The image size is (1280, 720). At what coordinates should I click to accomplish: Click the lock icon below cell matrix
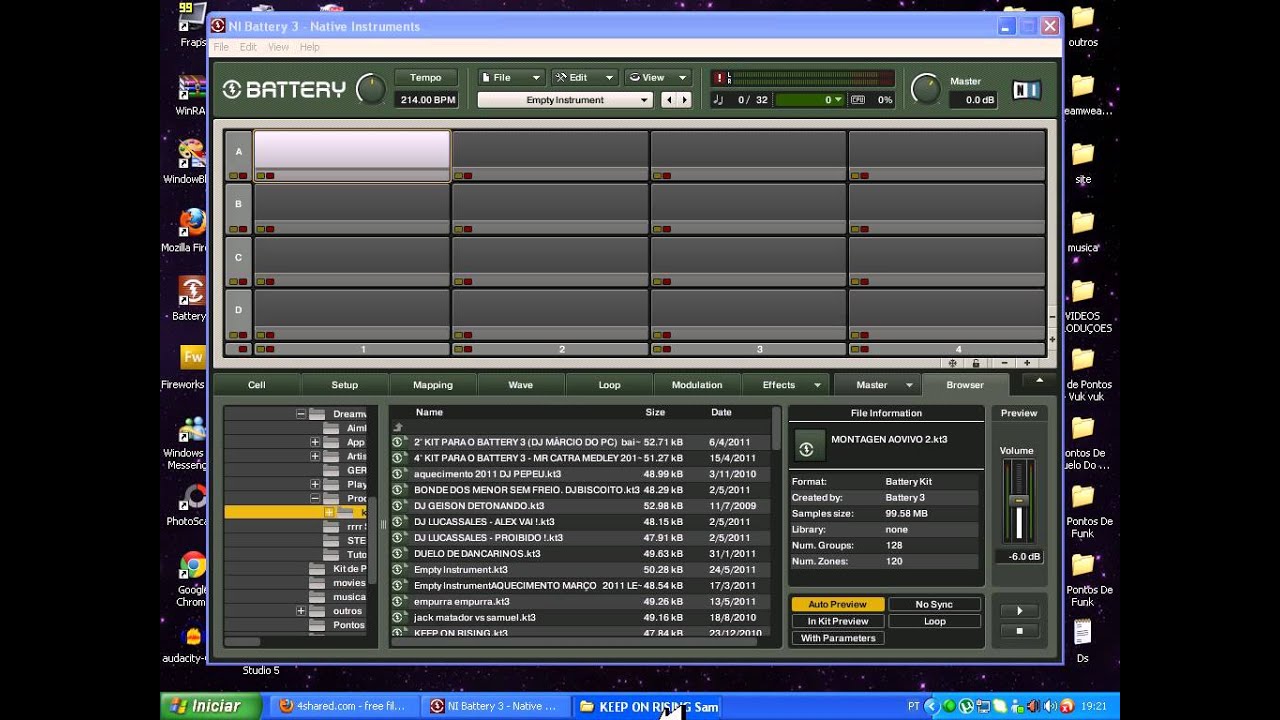click(976, 363)
